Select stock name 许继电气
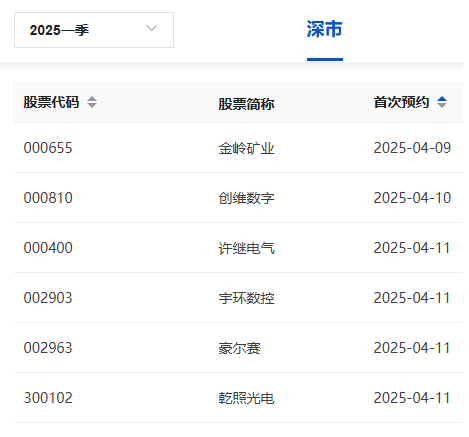The image size is (469, 437). [246, 248]
